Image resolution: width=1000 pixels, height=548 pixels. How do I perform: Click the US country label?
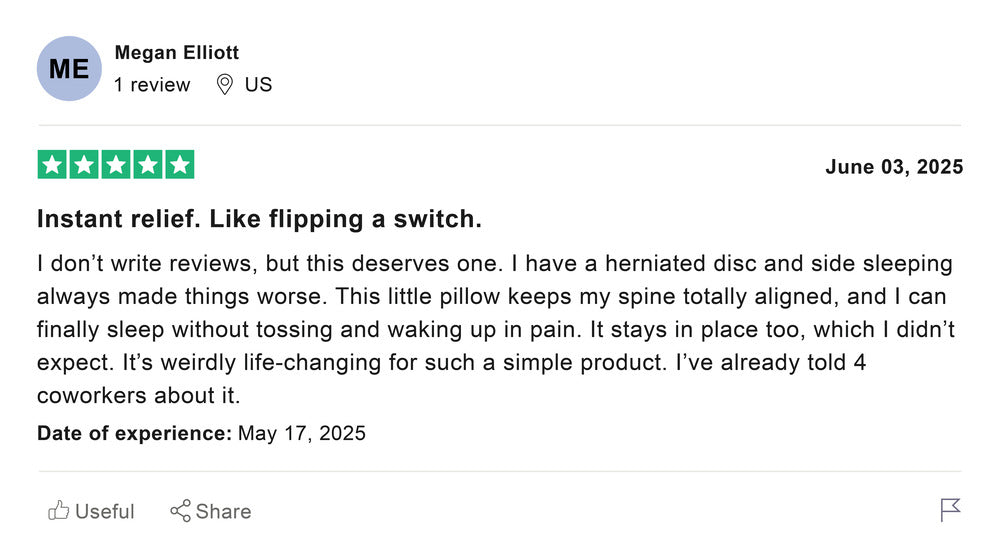(x=258, y=85)
